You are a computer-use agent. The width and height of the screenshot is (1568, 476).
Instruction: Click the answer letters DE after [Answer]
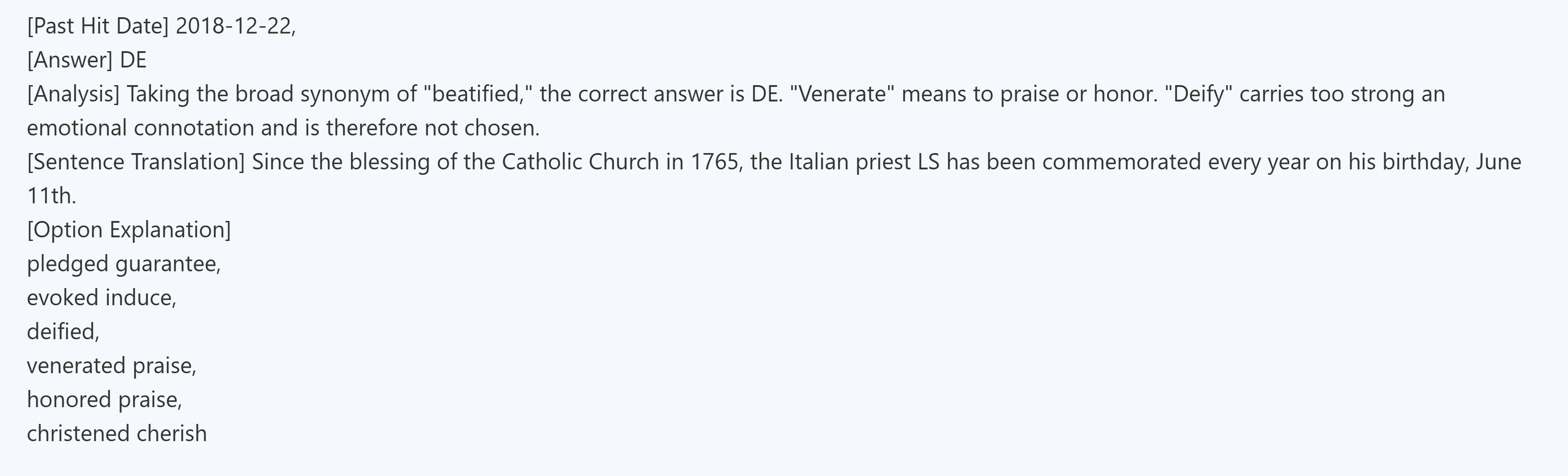[133, 60]
